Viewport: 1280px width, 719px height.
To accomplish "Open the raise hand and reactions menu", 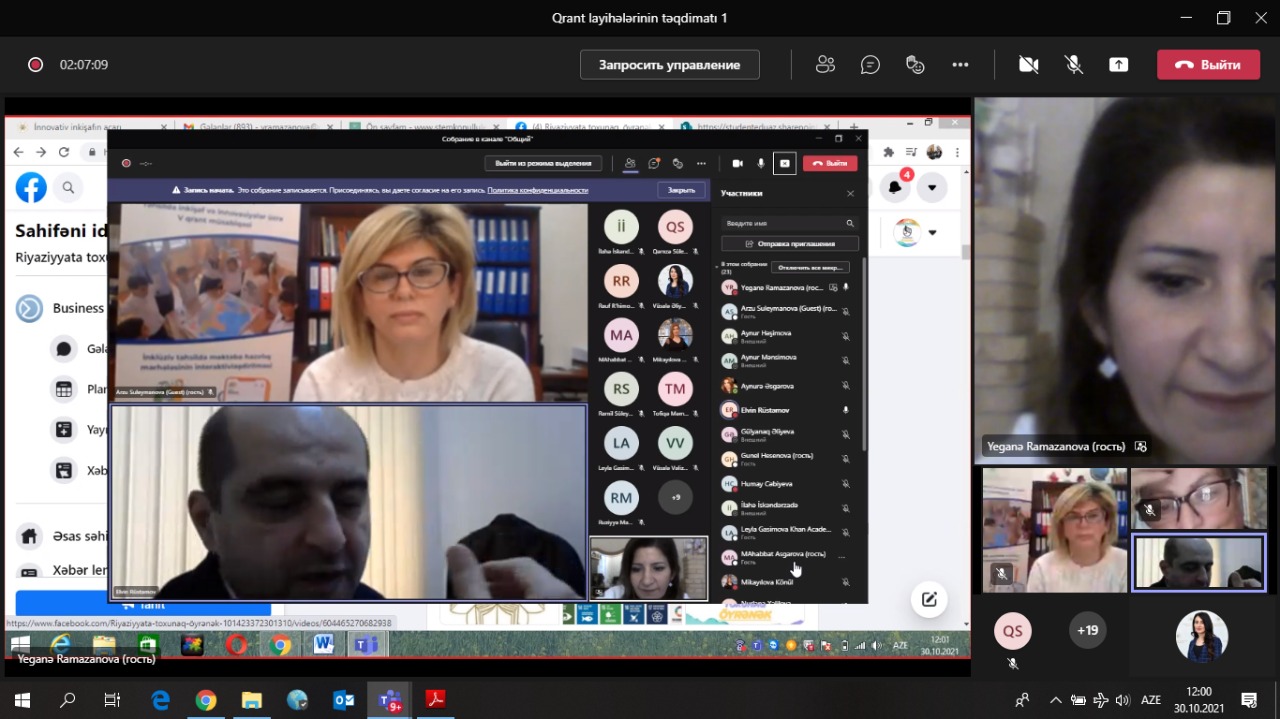I will [x=915, y=65].
